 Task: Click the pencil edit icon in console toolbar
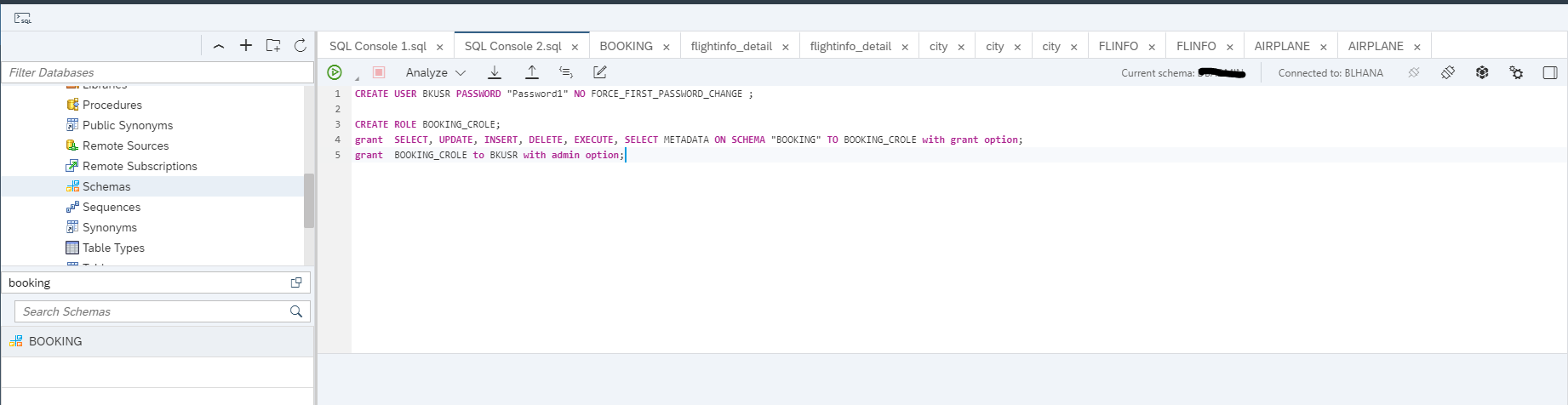click(600, 73)
